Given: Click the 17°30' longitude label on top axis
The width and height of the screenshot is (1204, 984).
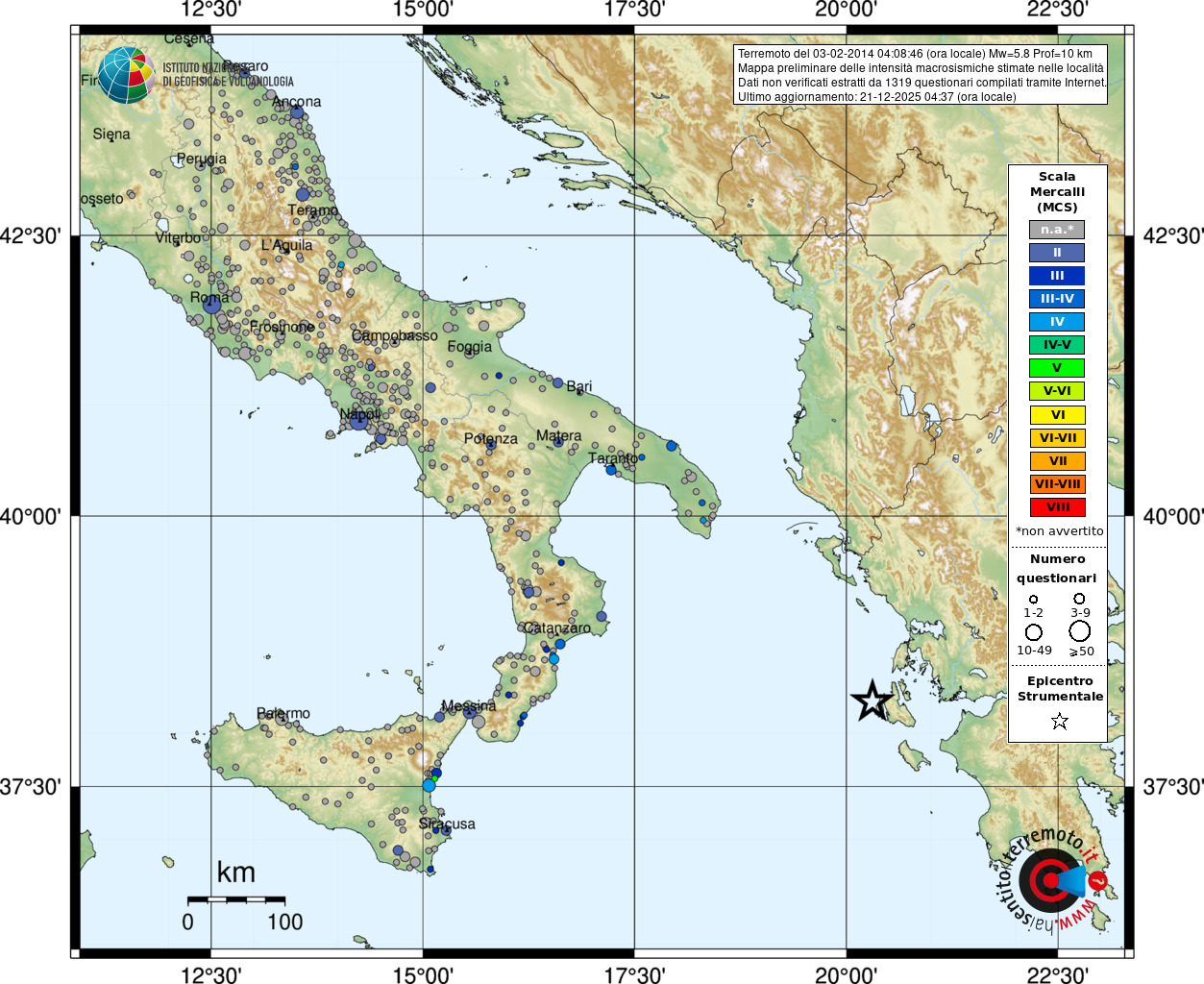Looking at the screenshot, I should point(634,10).
